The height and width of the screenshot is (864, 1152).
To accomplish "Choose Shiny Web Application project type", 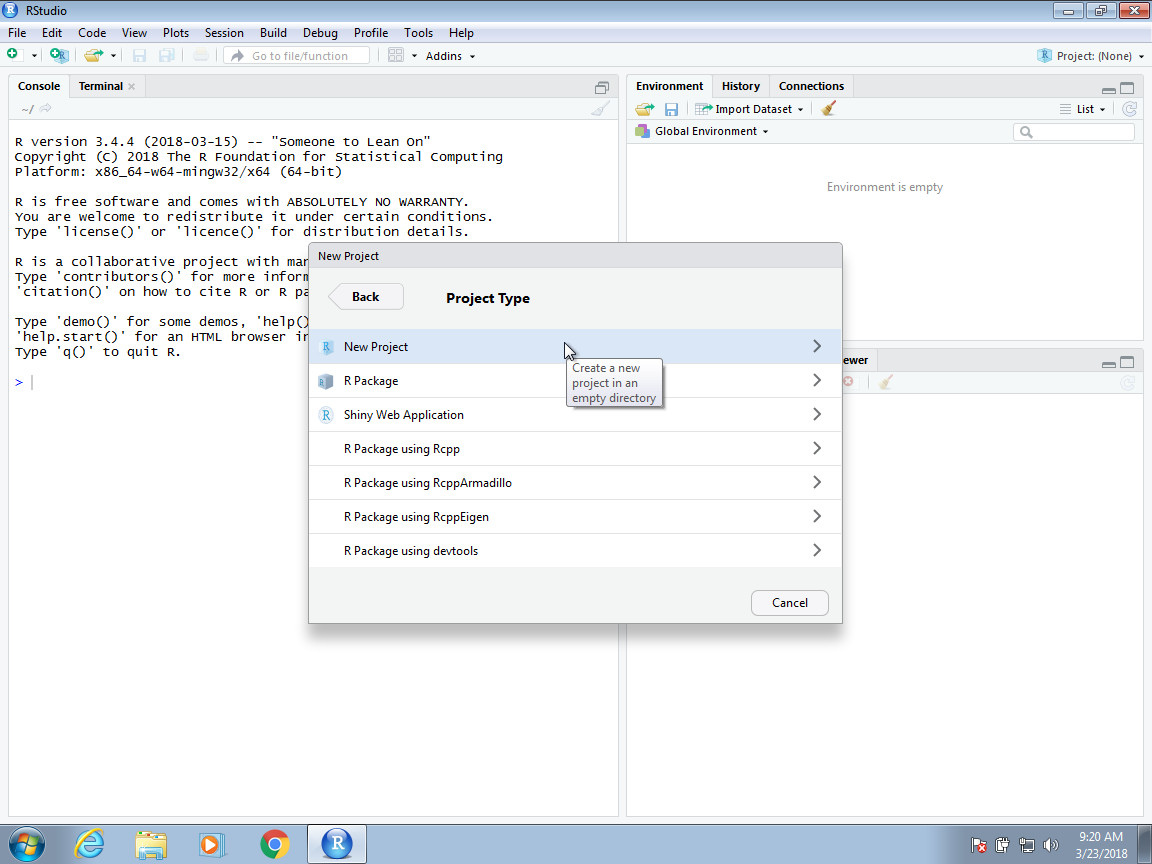I will tap(575, 414).
